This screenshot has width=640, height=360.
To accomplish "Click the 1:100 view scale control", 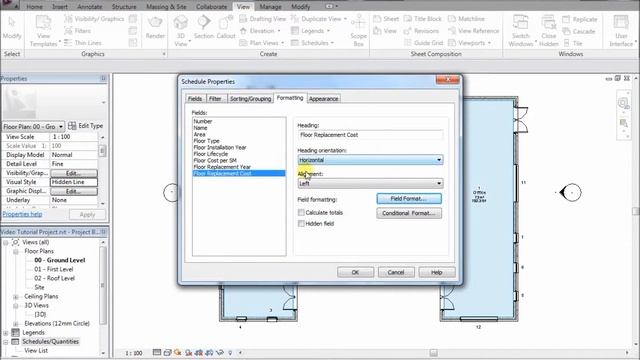I will click(133, 353).
